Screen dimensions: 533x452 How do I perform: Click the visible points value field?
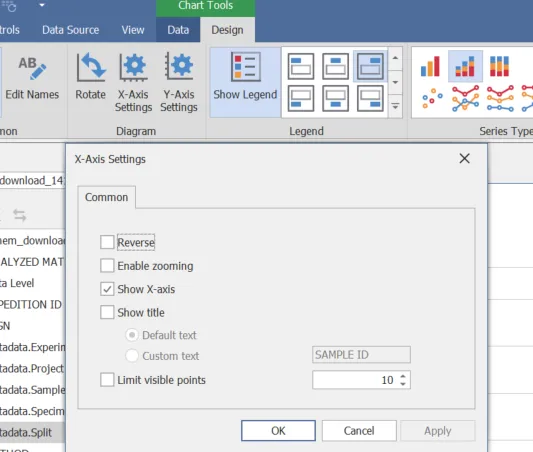355,380
